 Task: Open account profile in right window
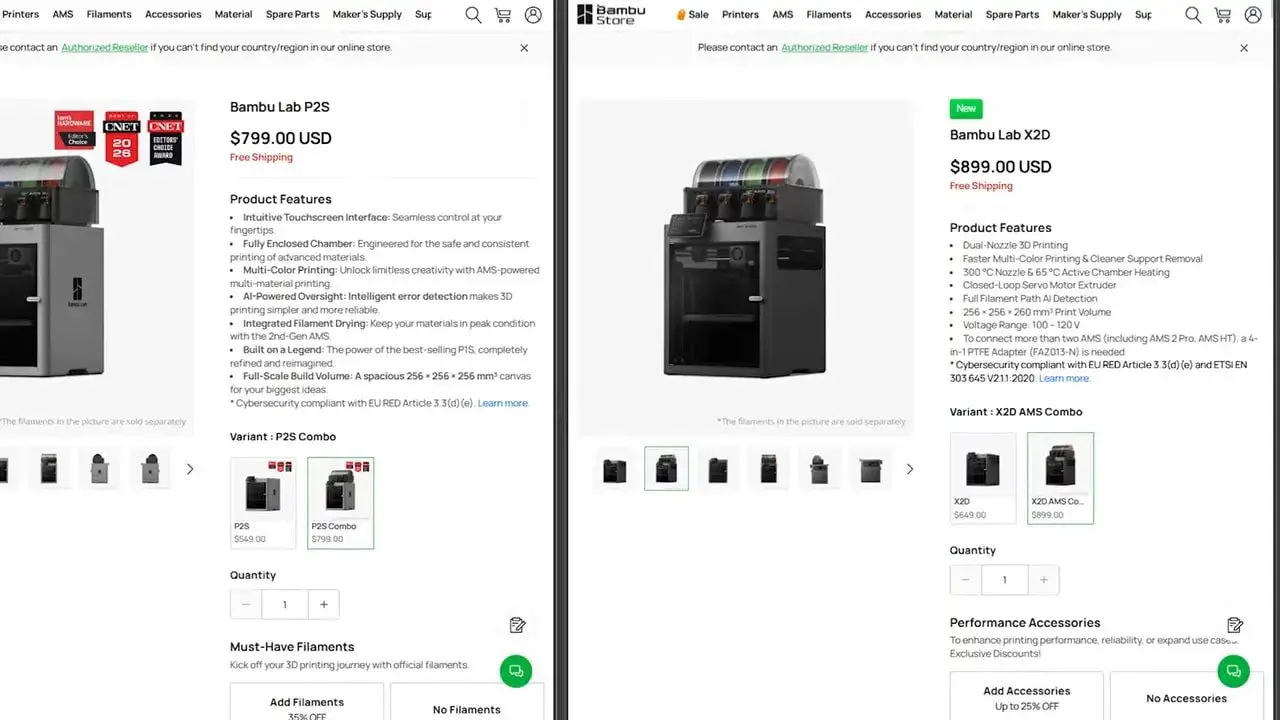1253,15
